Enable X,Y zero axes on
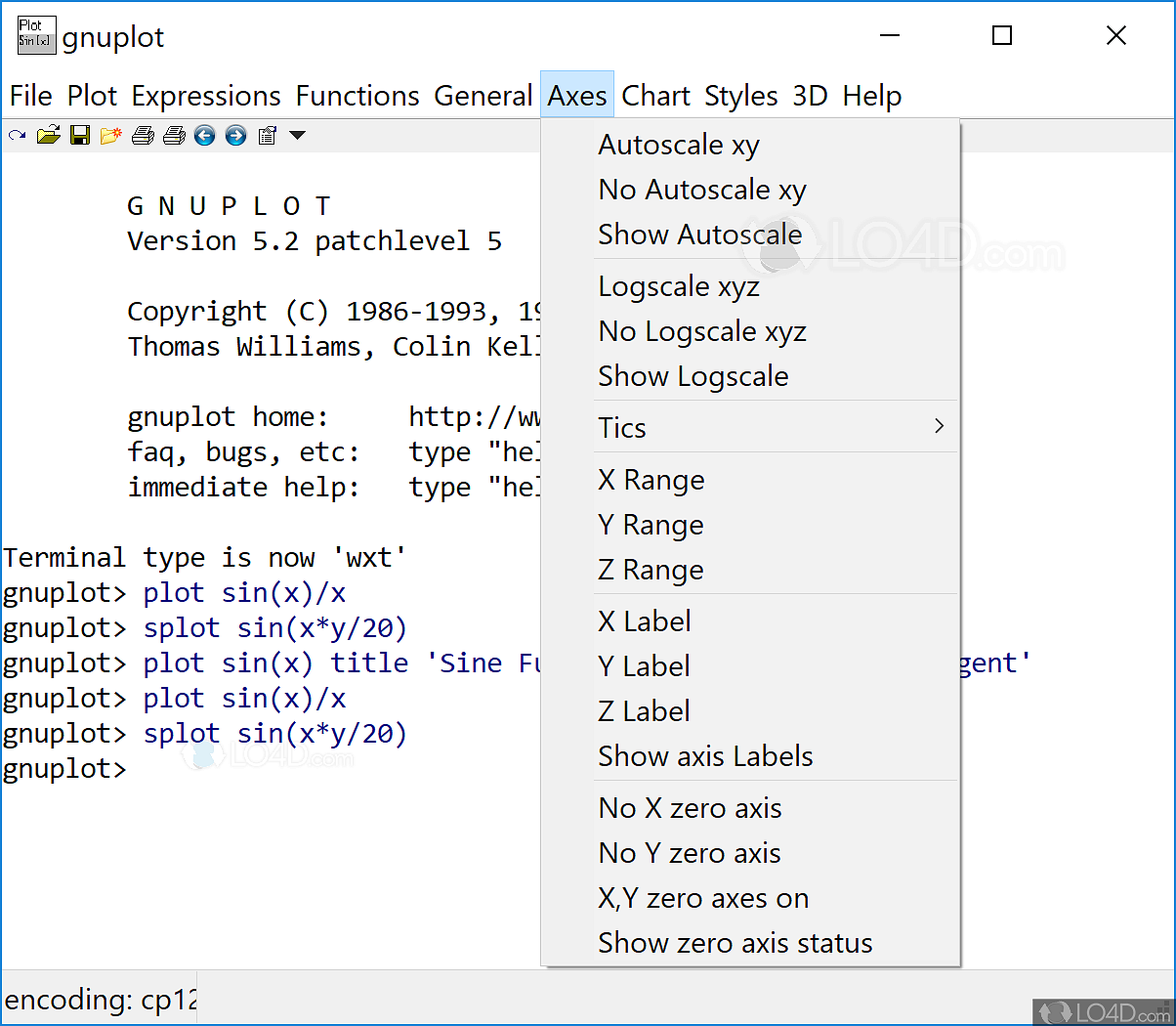 pyautogui.click(x=703, y=898)
